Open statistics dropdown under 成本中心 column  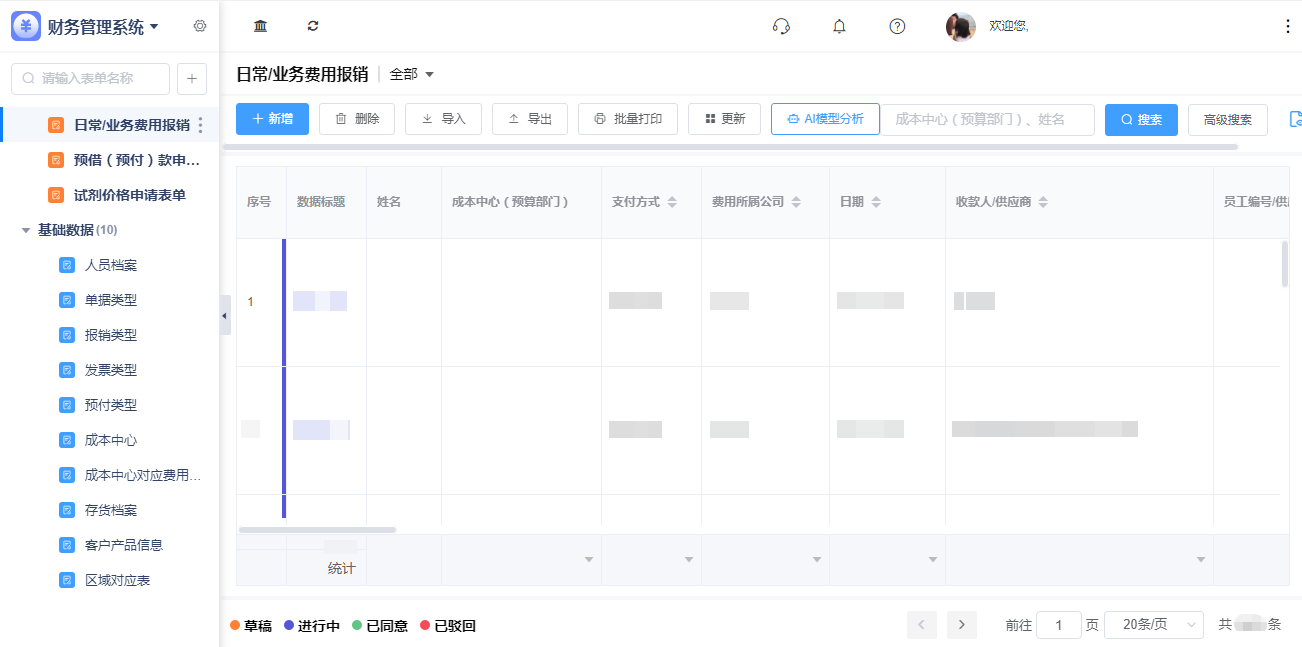[589, 559]
